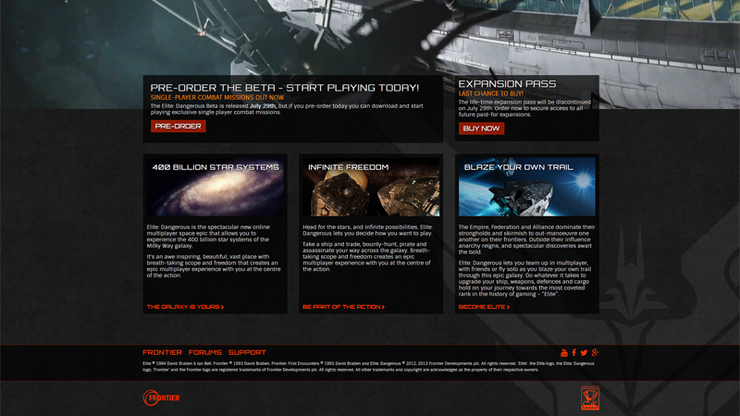Click the 'Last chance to buy!' subtitle
The height and width of the screenshot is (416, 740).
(x=491, y=94)
